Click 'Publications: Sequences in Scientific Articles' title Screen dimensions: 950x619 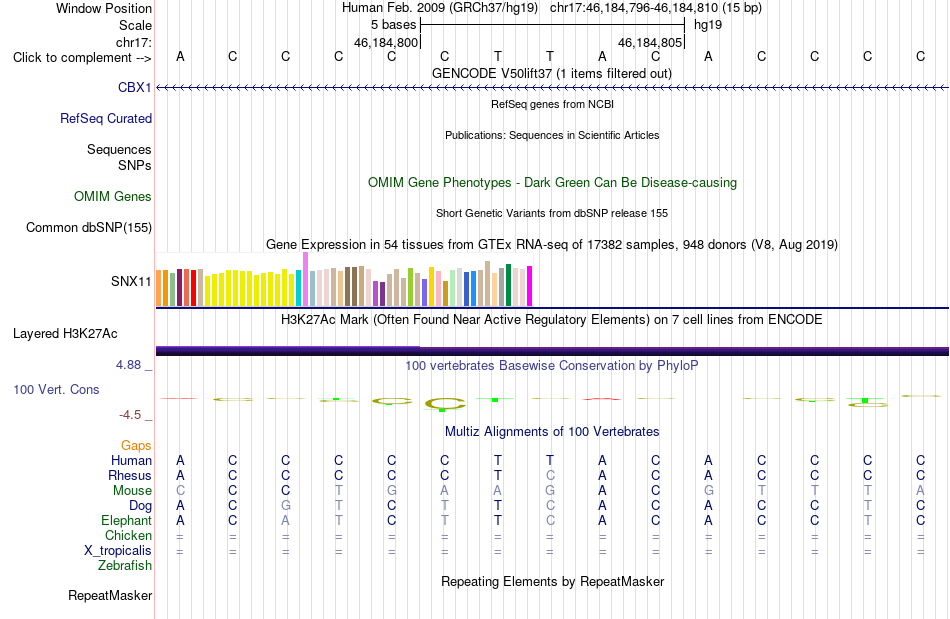552,135
